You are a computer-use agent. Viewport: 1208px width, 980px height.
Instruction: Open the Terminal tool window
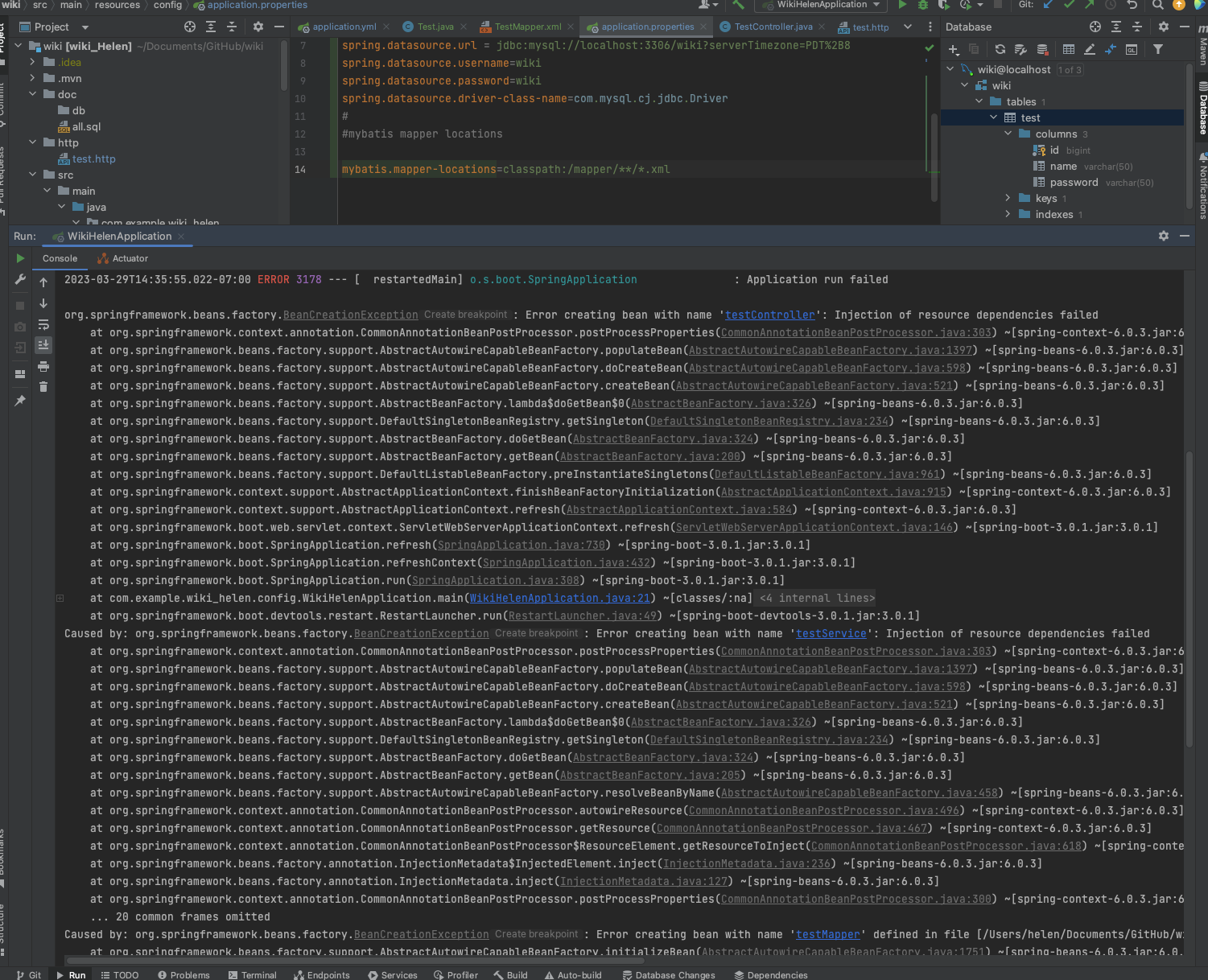tap(252, 974)
